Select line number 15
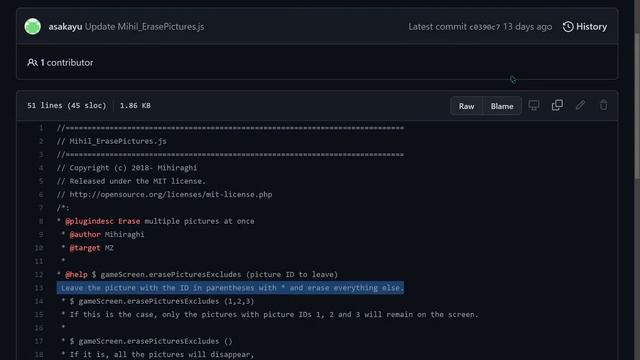Image resolution: width=640 pixels, height=360 pixels. 39,315
